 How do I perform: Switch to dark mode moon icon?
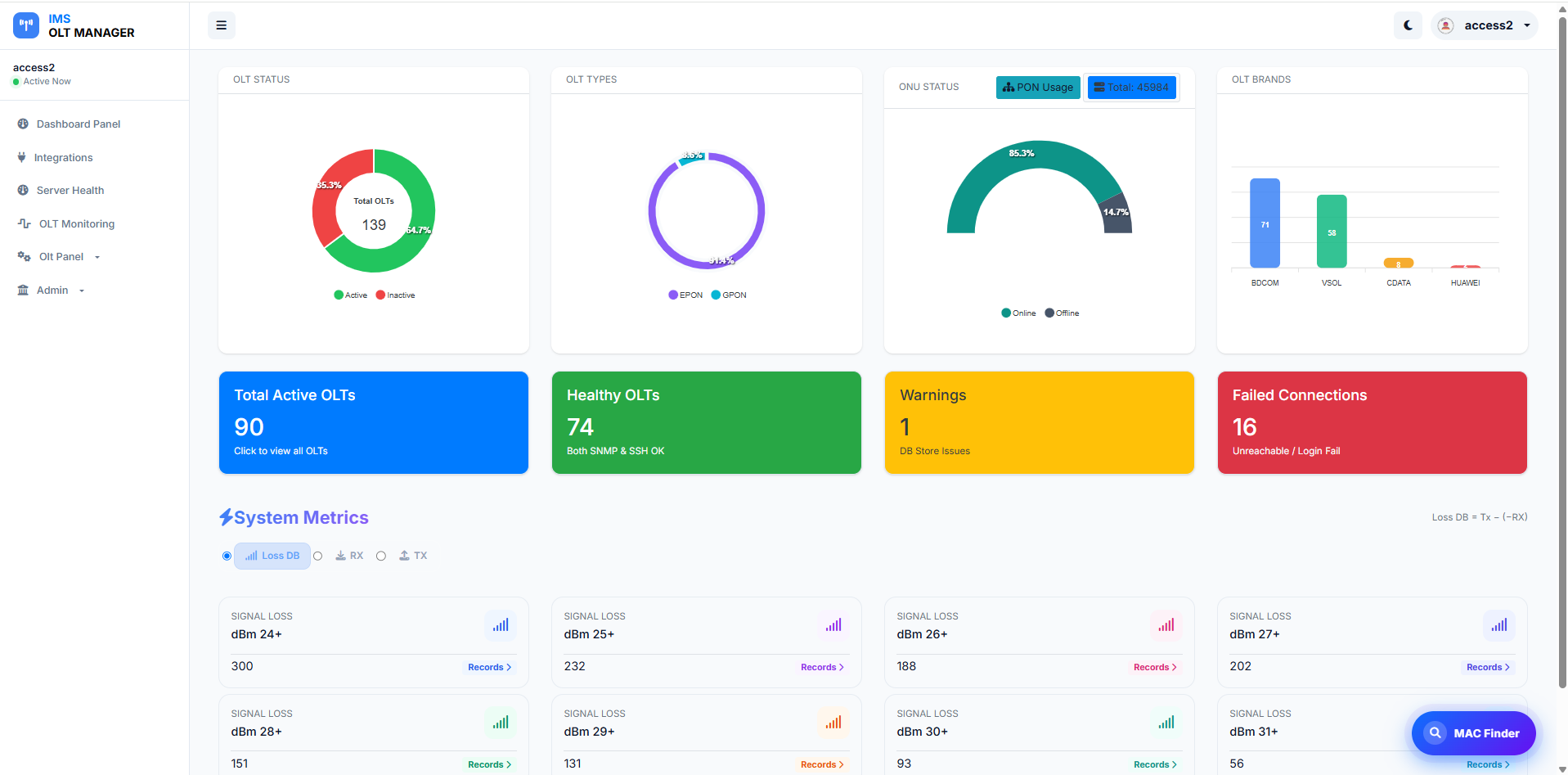pyautogui.click(x=1408, y=25)
